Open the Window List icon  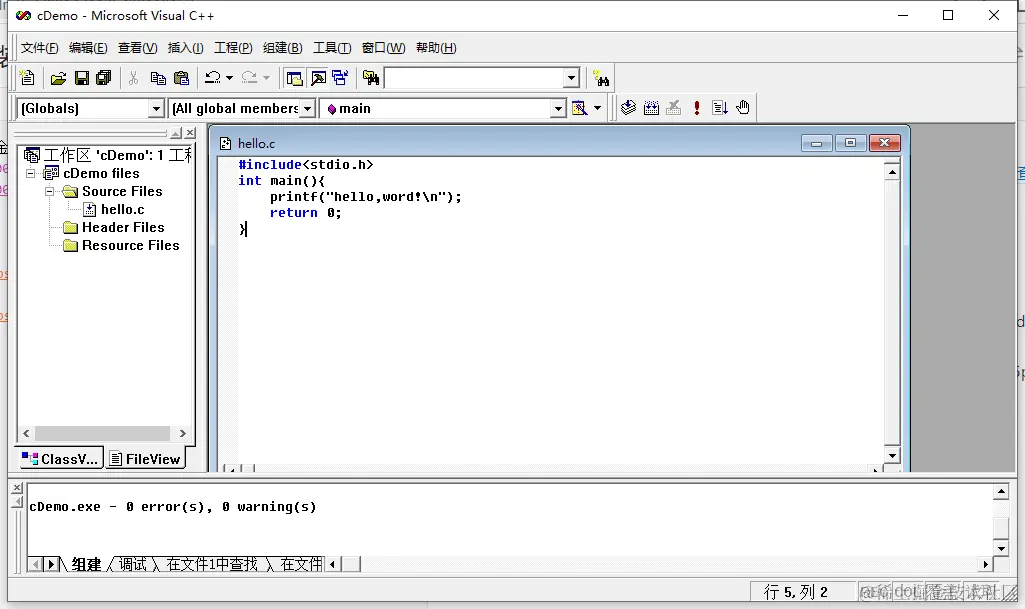[x=340, y=78]
